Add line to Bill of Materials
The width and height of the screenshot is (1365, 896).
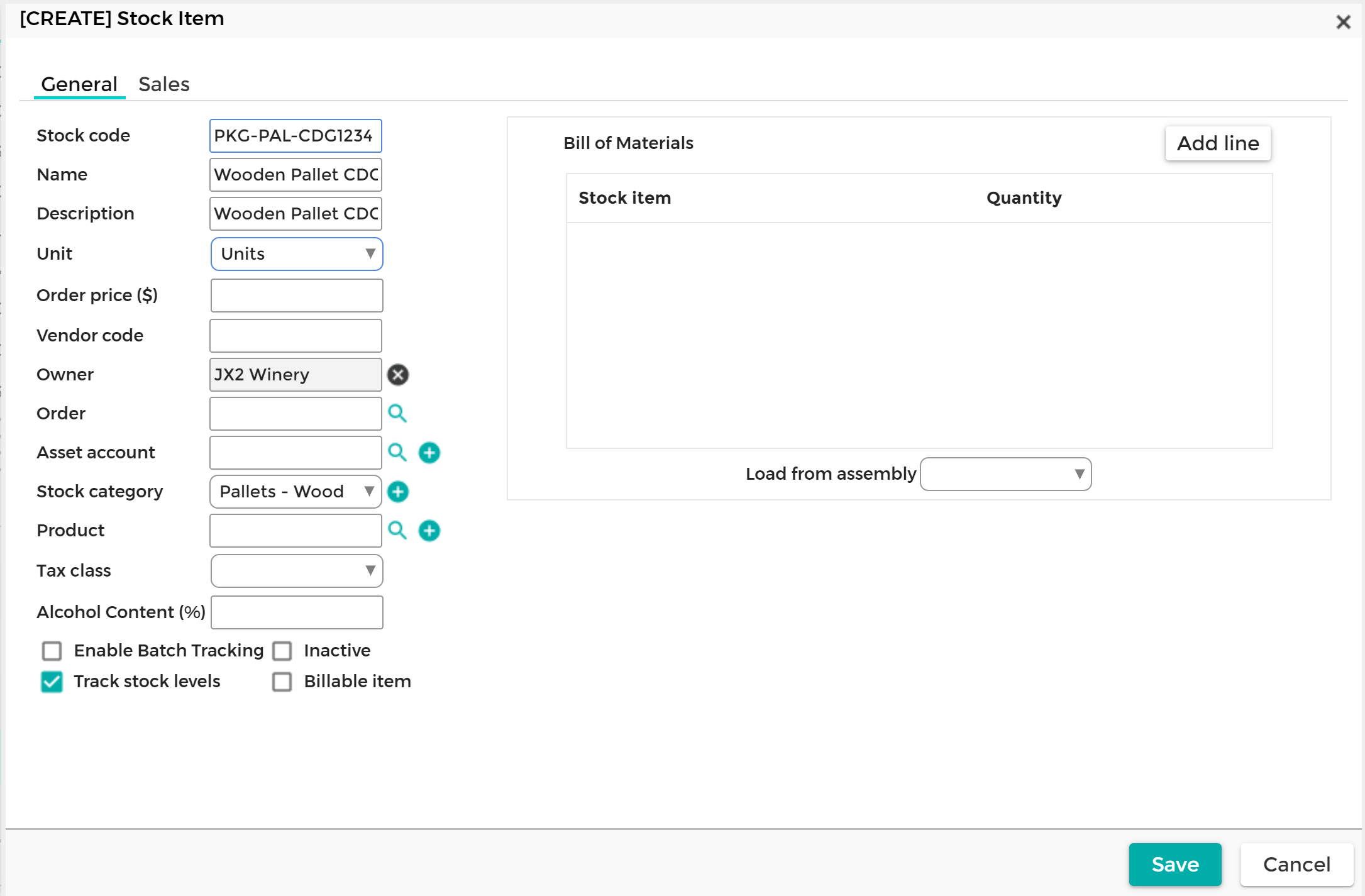[1218, 143]
